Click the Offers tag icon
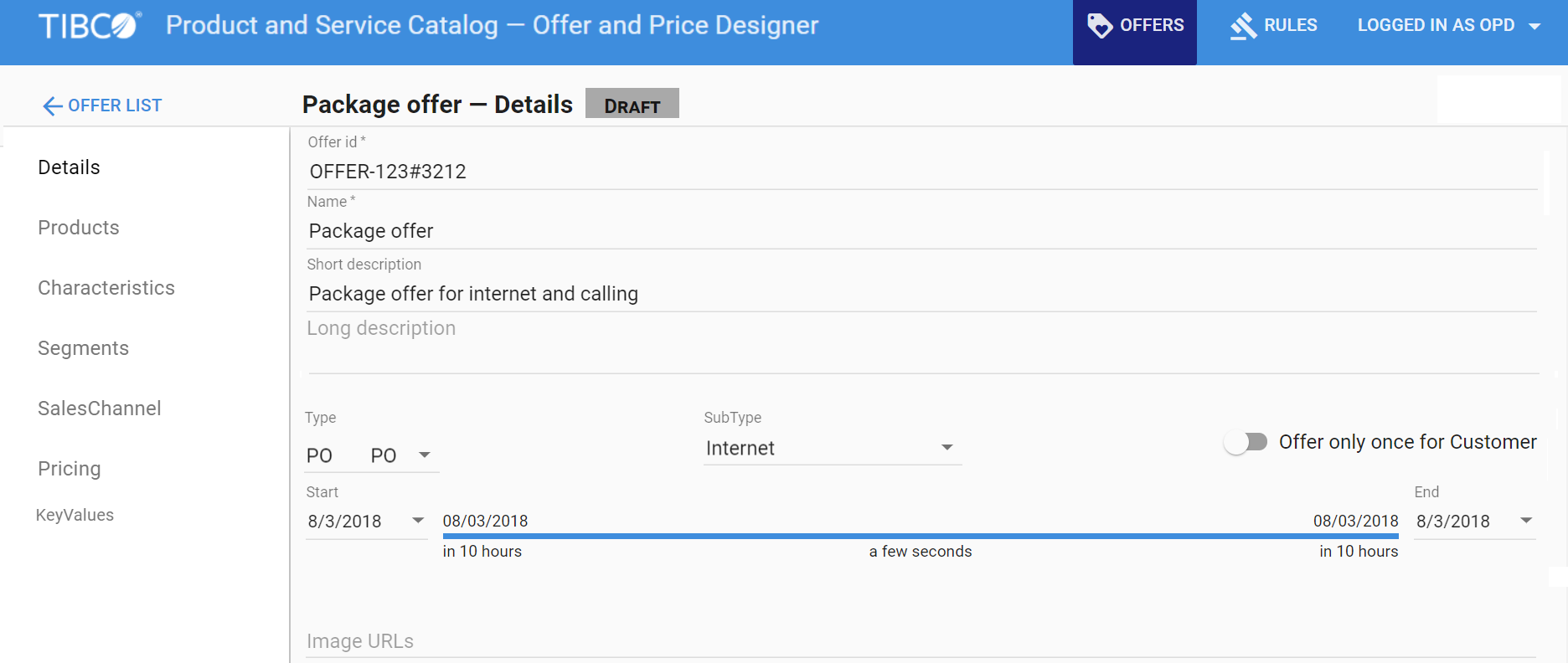 pos(1099,25)
